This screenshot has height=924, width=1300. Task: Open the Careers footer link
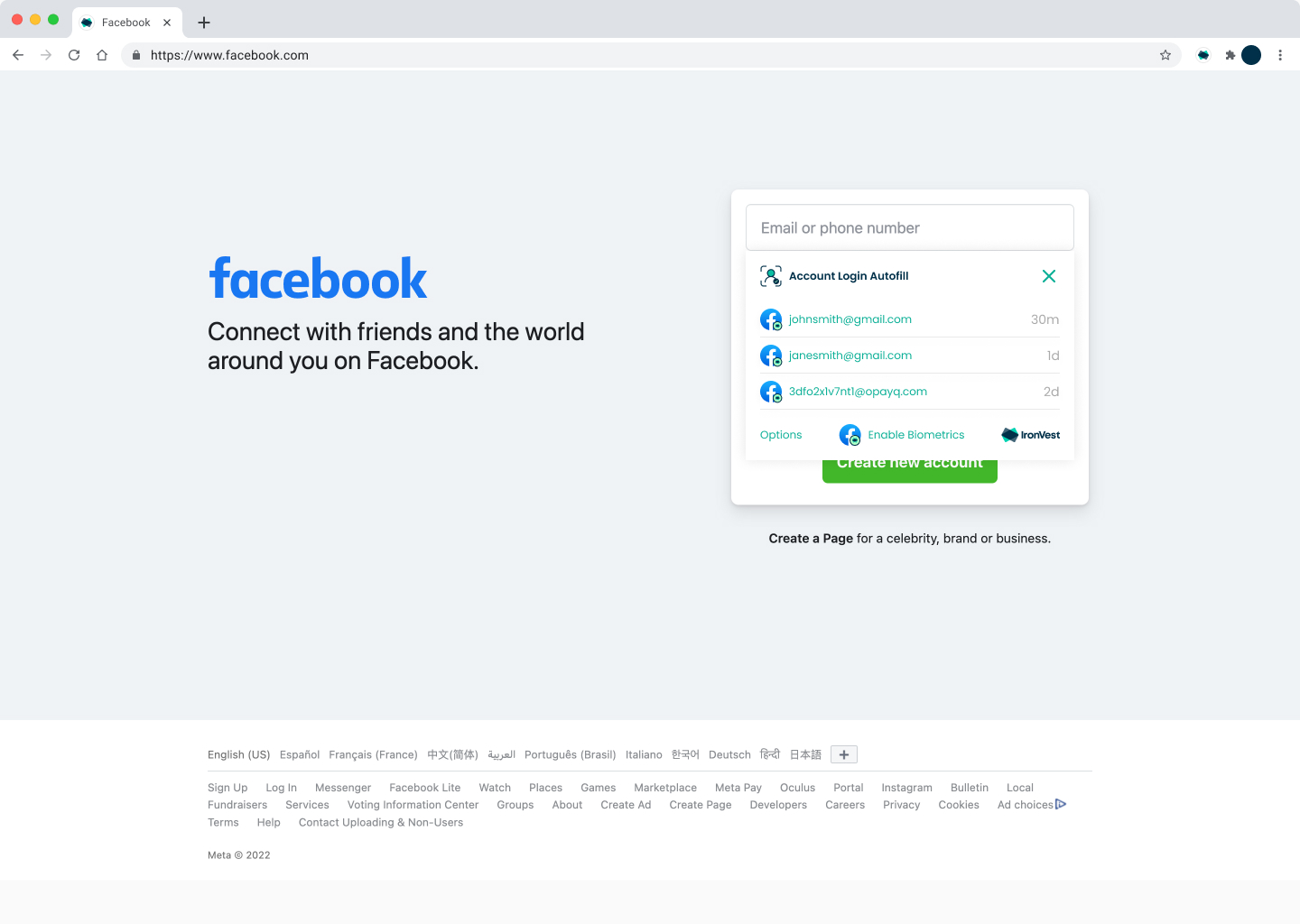845,805
